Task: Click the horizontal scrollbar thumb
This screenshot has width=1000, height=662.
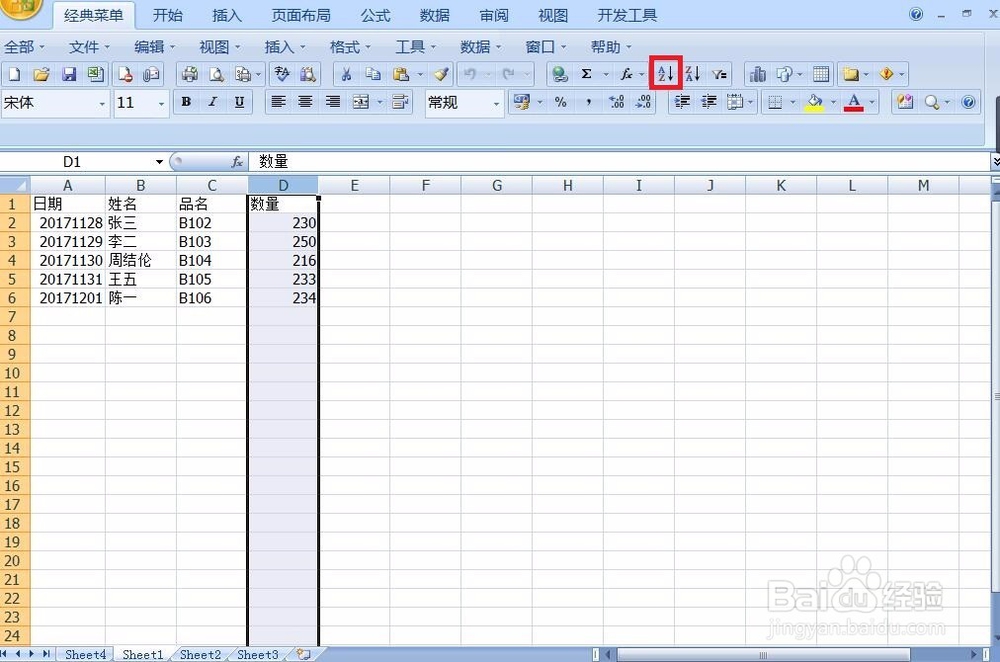Action: pos(763,654)
